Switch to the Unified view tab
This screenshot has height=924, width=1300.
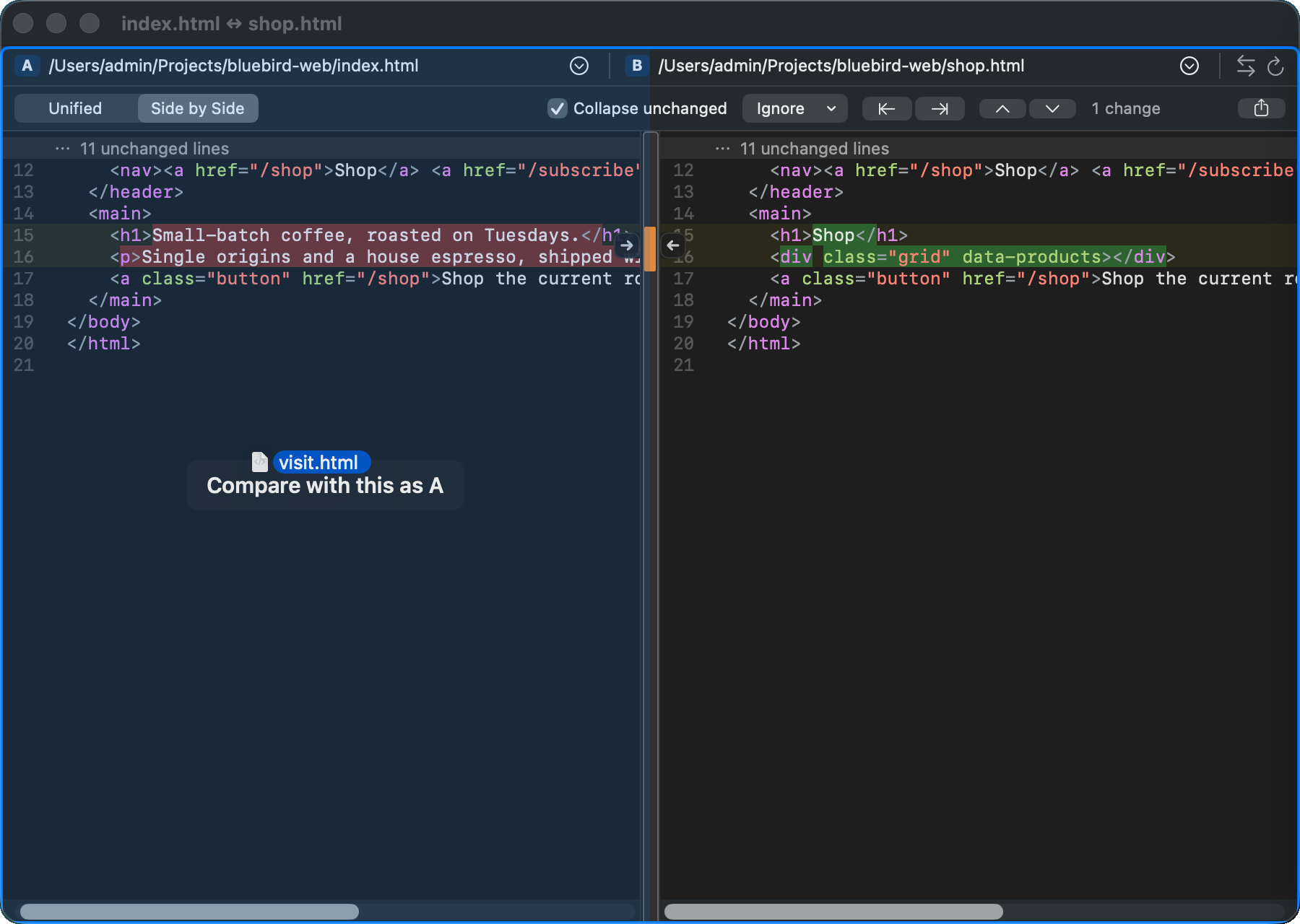(x=75, y=108)
